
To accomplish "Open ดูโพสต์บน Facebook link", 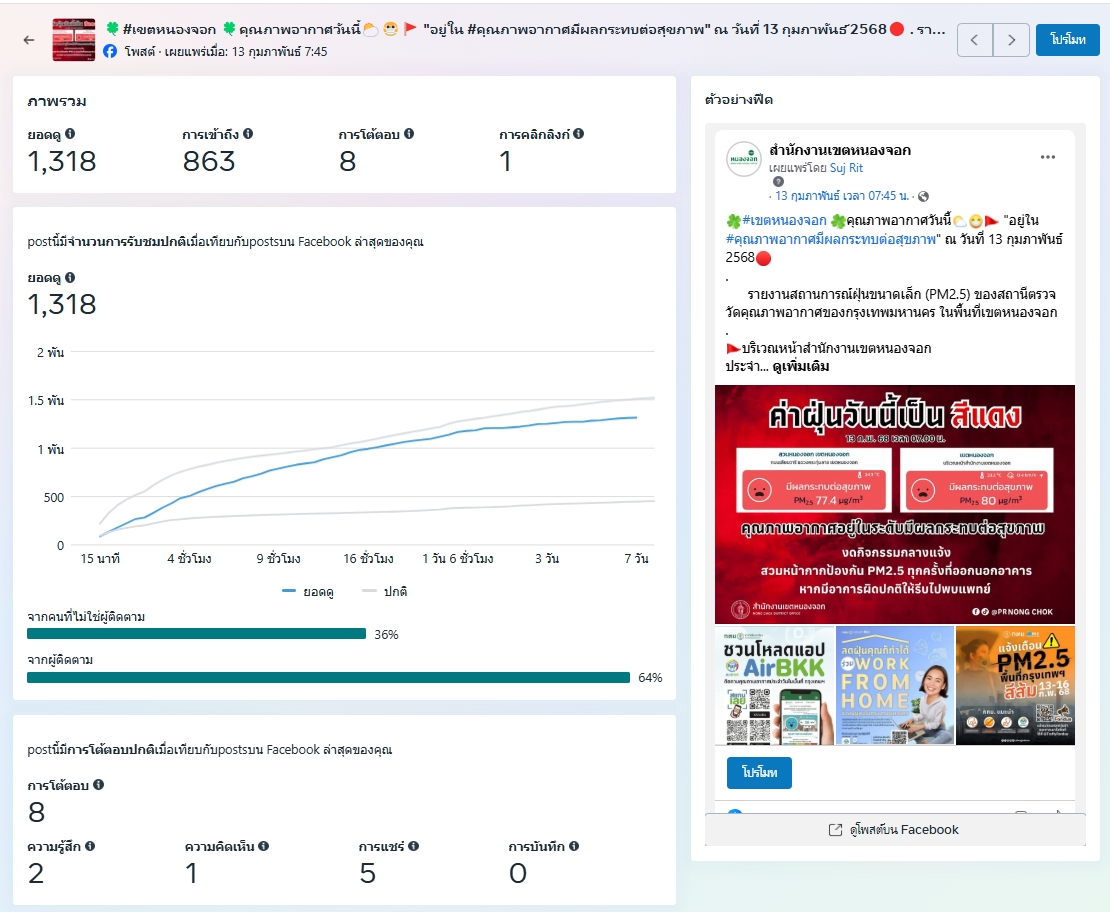I will click(894, 830).
